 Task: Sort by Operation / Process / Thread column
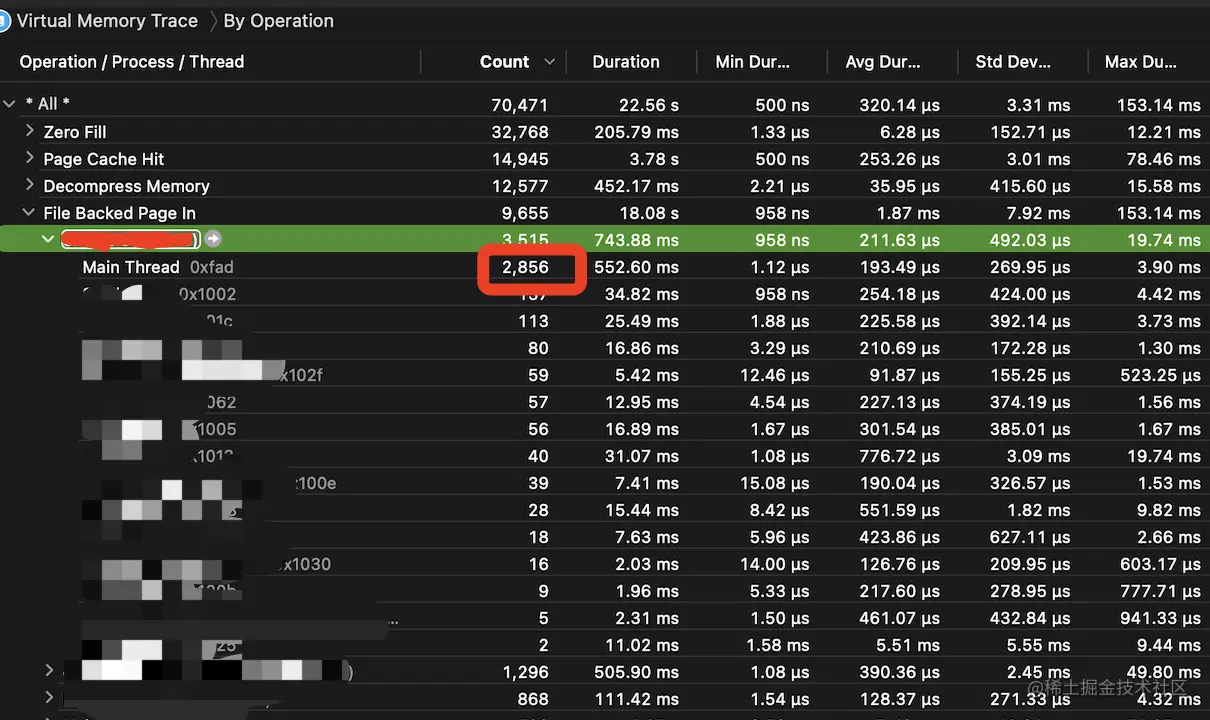point(132,62)
